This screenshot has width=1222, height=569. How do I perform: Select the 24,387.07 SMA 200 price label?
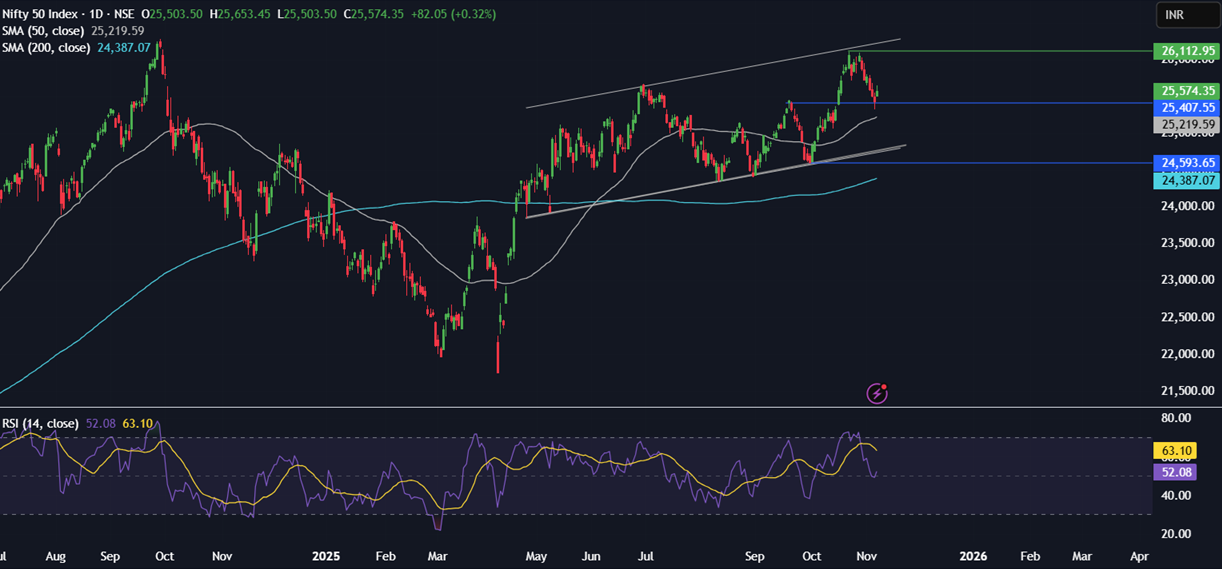[x=1187, y=180]
